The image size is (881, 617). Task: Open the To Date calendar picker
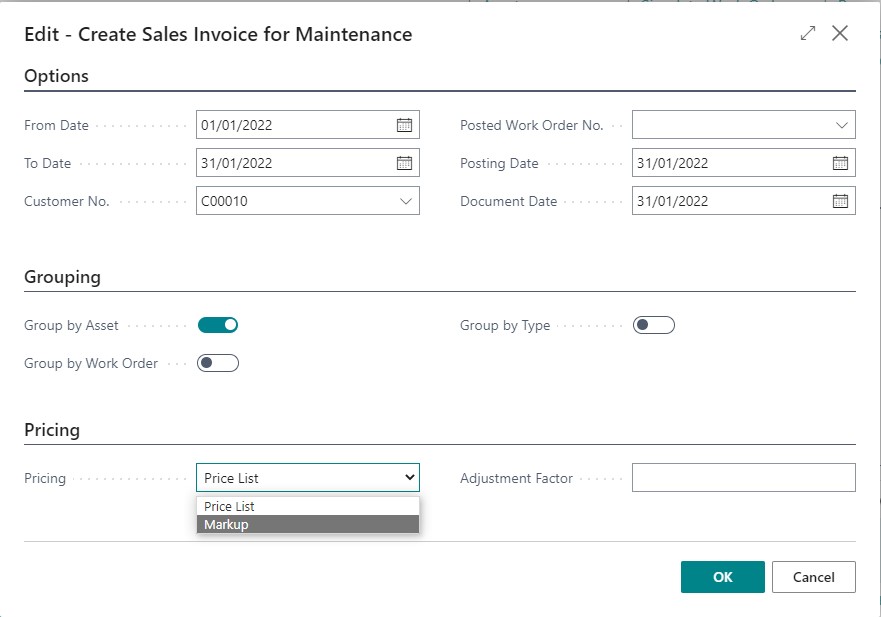pyautogui.click(x=404, y=162)
